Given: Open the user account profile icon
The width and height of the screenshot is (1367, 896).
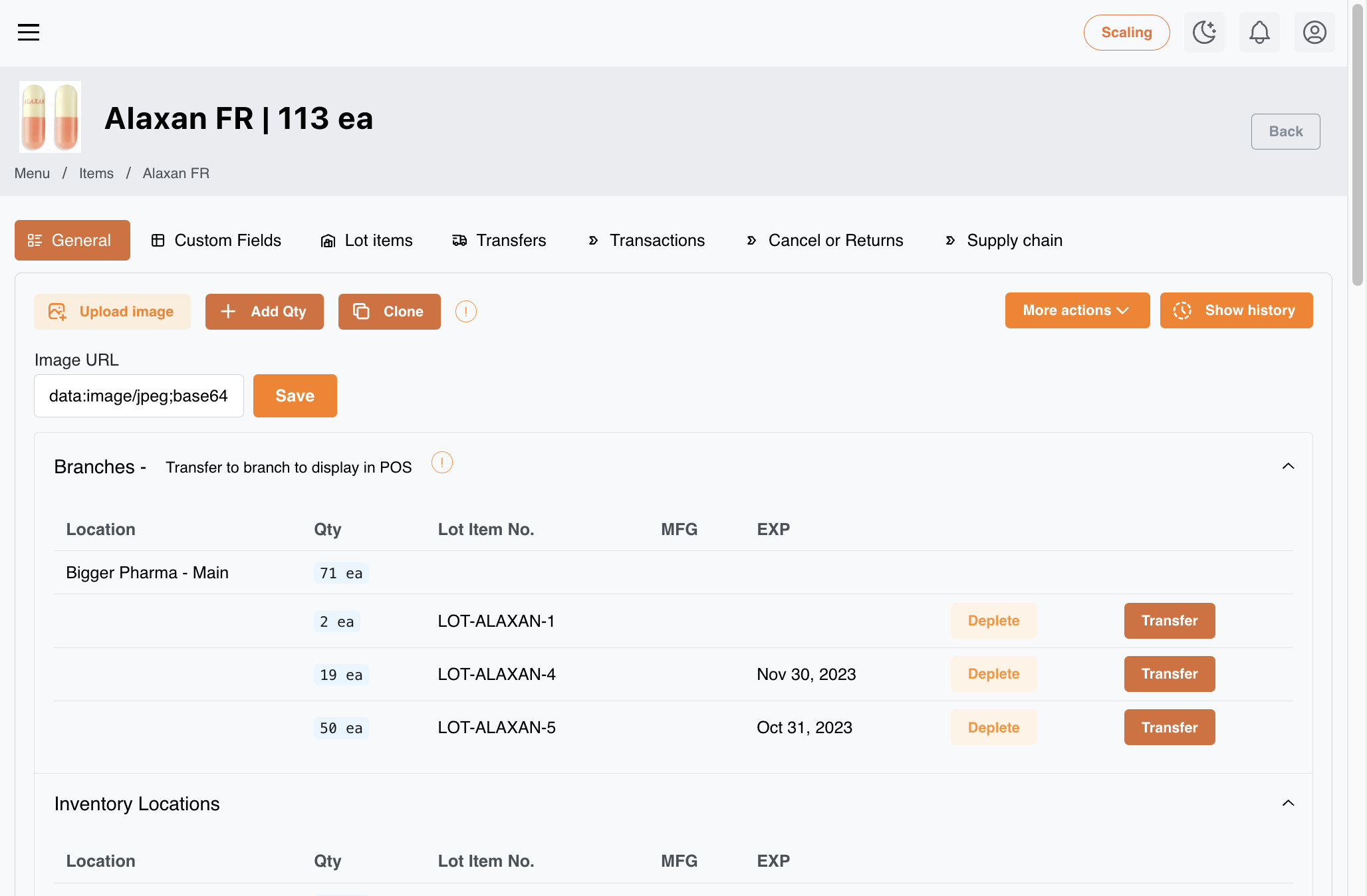Looking at the screenshot, I should (x=1314, y=32).
